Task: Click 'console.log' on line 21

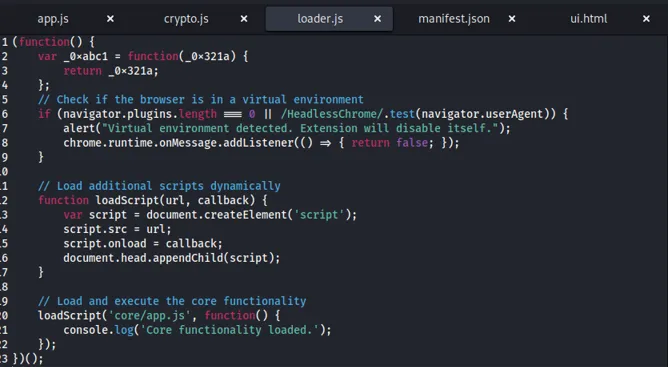Action: pos(98,330)
